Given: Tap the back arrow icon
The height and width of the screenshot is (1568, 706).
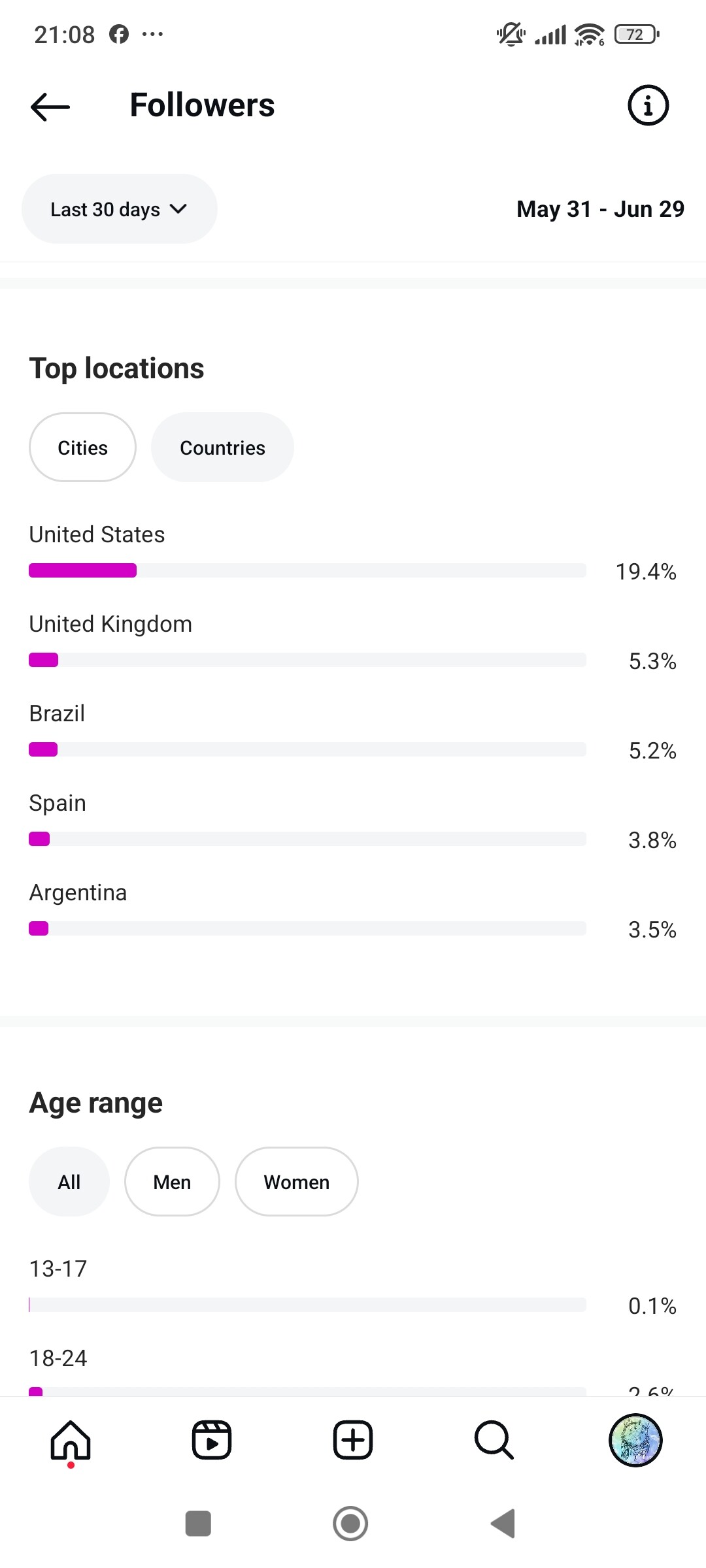Looking at the screenshot, I should 50,106.
